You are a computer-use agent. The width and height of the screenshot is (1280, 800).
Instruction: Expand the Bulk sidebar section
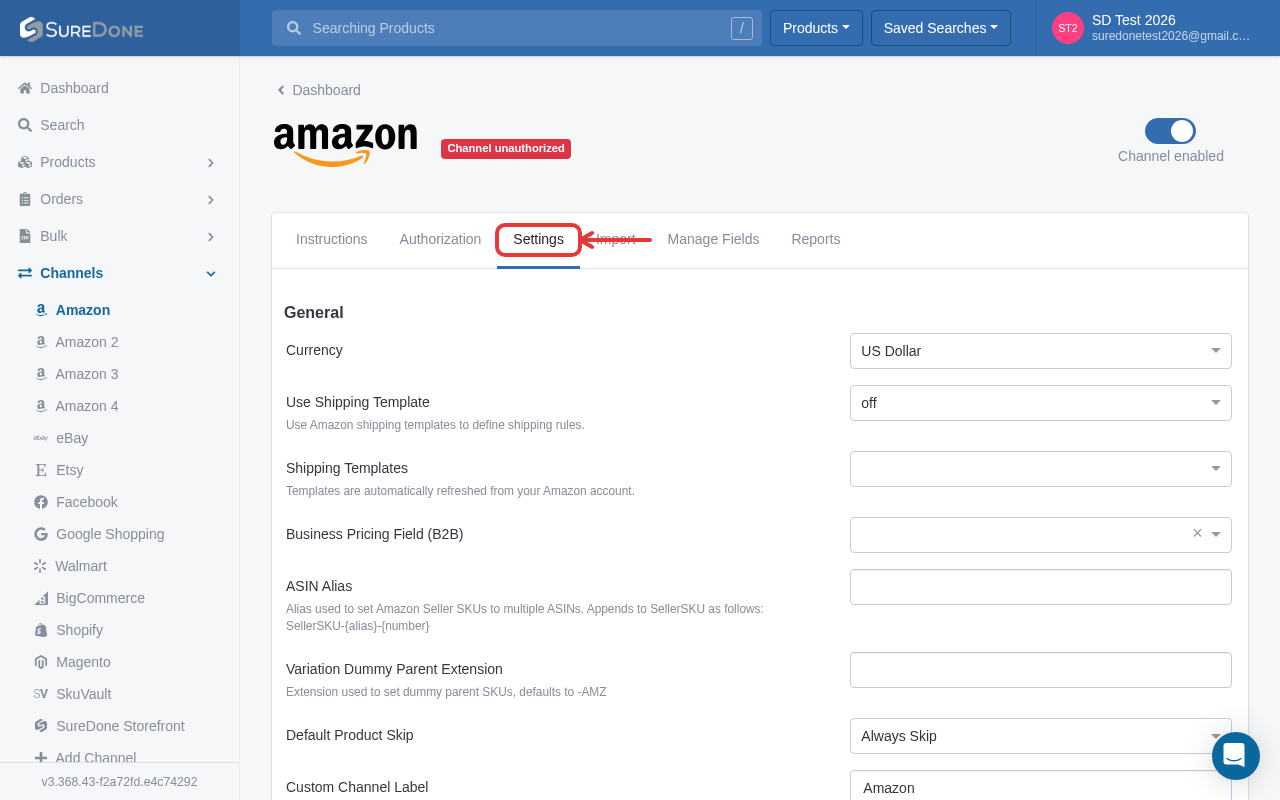[x=211, y=236]
